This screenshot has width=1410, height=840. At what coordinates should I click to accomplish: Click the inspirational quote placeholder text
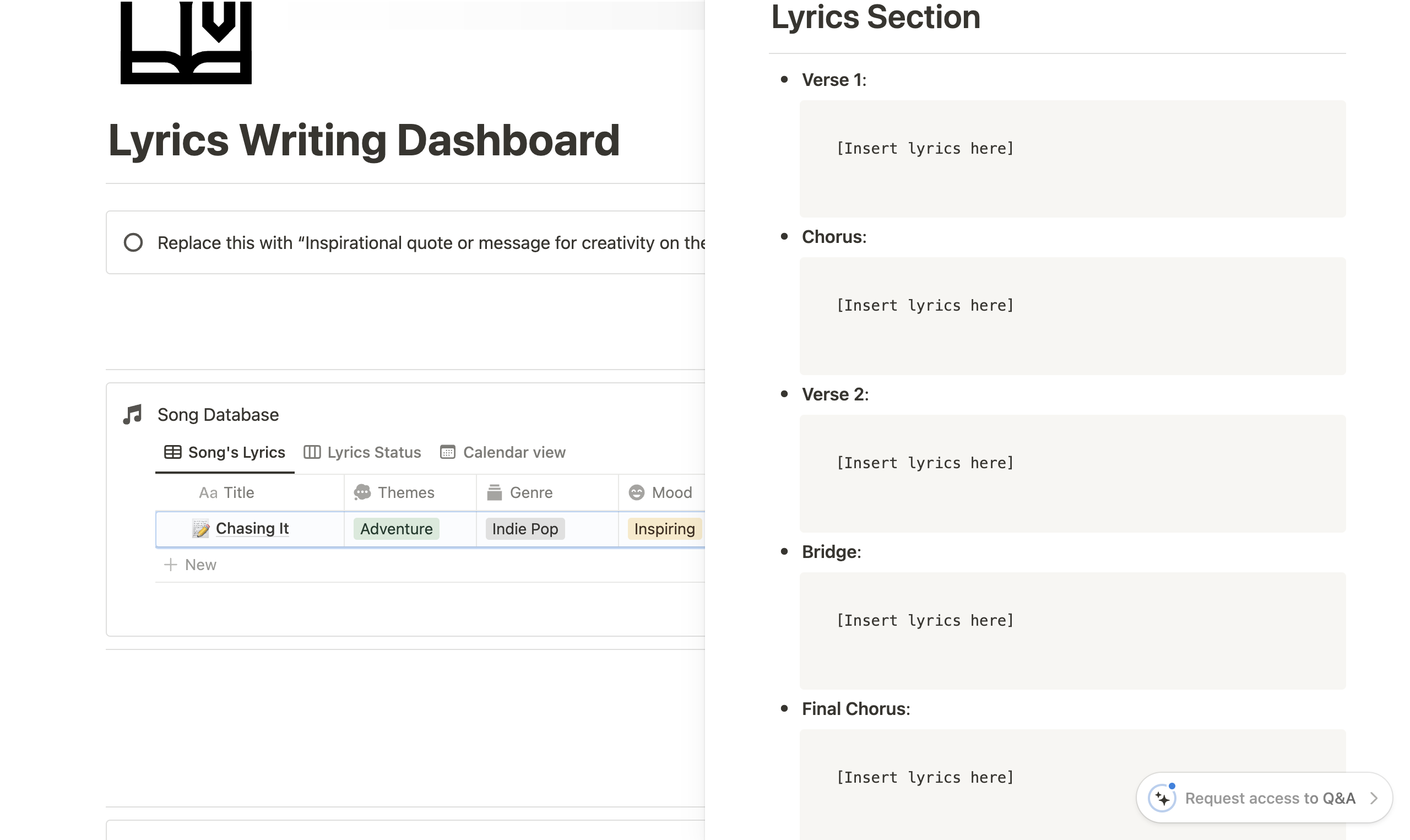[431, 243]
